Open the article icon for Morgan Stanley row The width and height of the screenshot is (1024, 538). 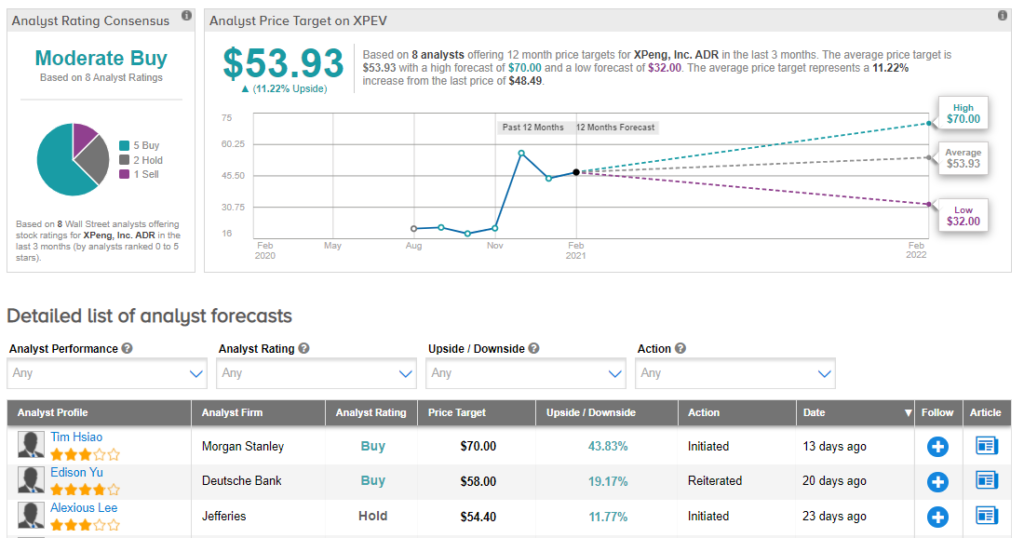(987, 446)
